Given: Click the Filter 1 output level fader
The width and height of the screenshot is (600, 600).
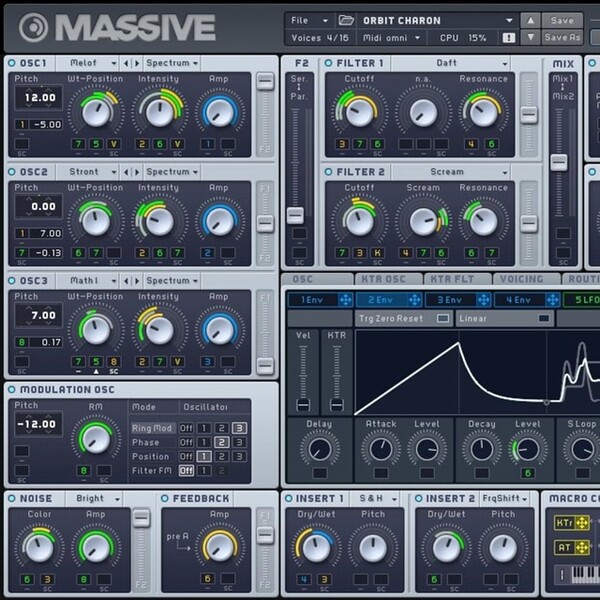Looking at the screenshot, I should coord(529,114).
